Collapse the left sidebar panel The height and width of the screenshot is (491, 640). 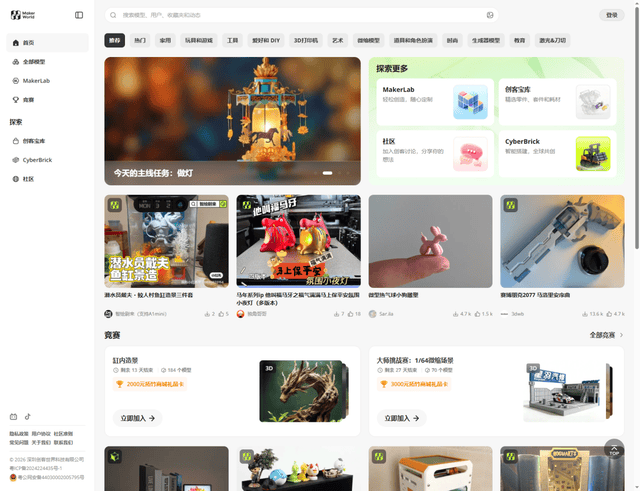coord(79,15)
